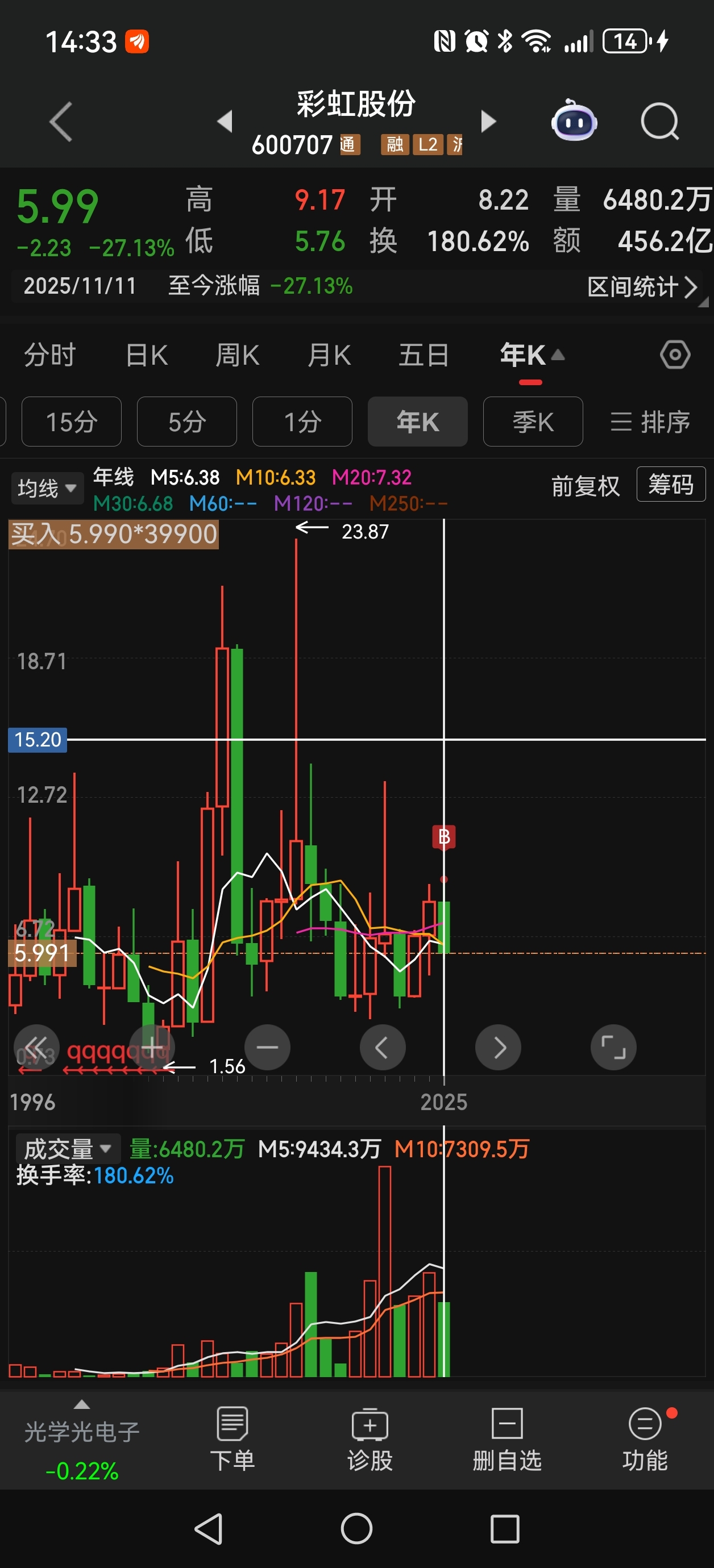Open the search magnifier icon
The image size is (714, 1568).
[660, 121]
